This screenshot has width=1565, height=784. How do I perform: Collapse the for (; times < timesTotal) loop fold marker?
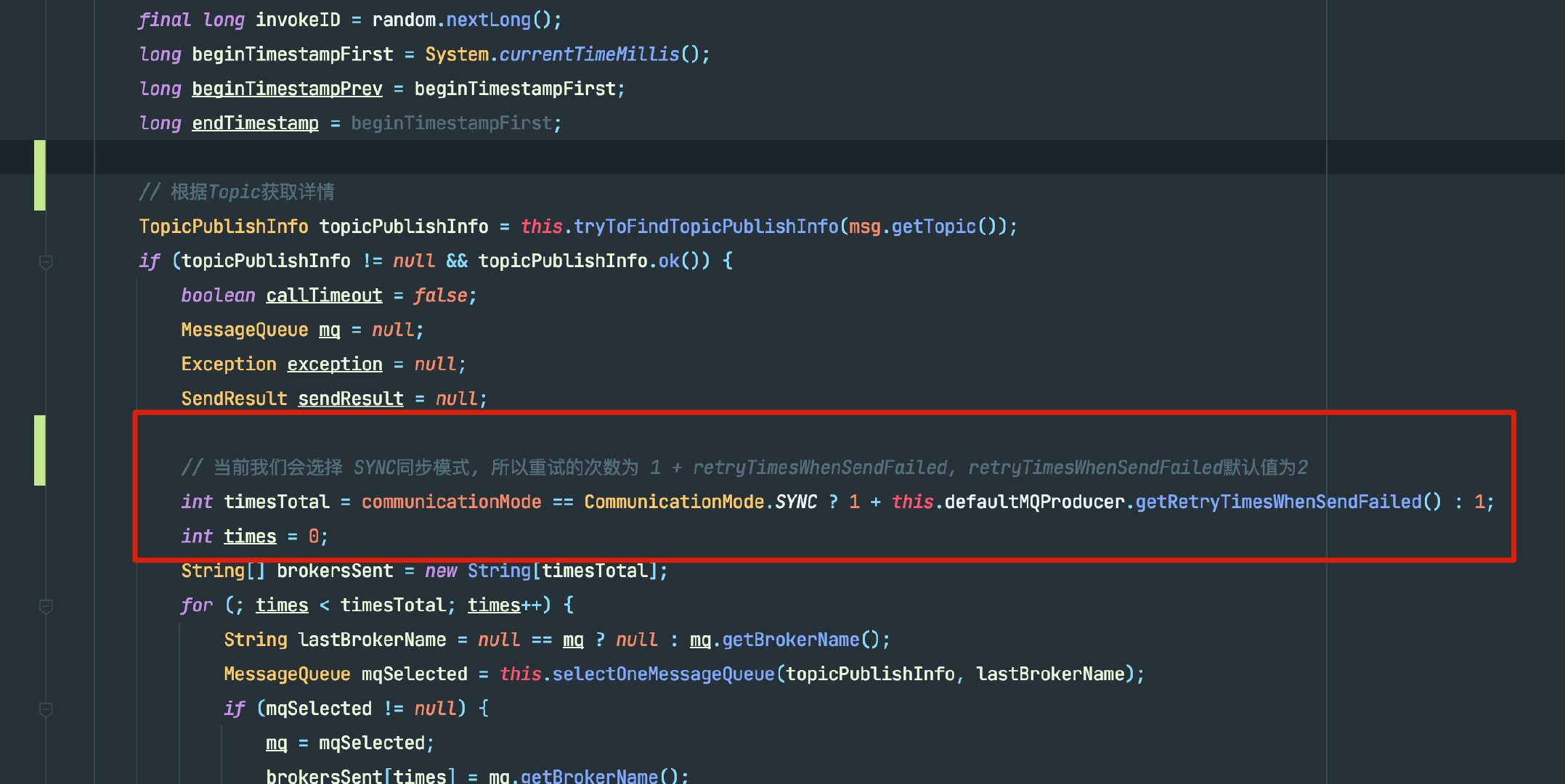click(x=46, y=606)
